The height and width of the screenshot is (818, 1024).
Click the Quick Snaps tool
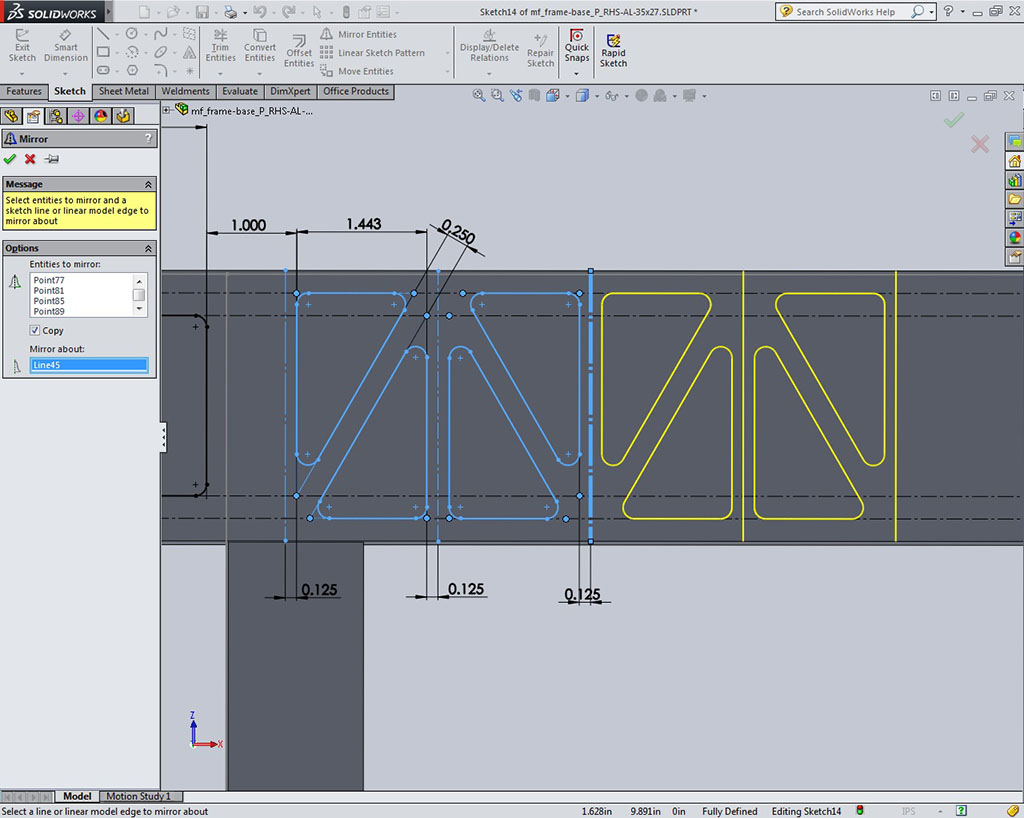tap(576, 46)
